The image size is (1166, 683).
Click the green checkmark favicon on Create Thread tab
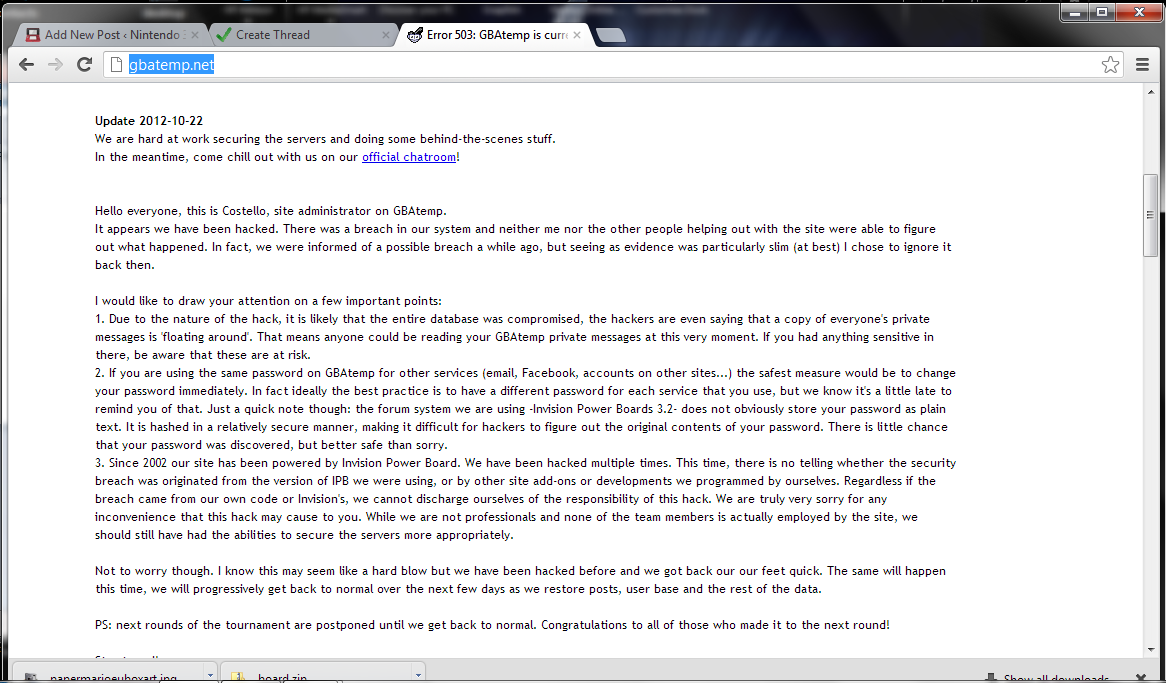(222, 35)
